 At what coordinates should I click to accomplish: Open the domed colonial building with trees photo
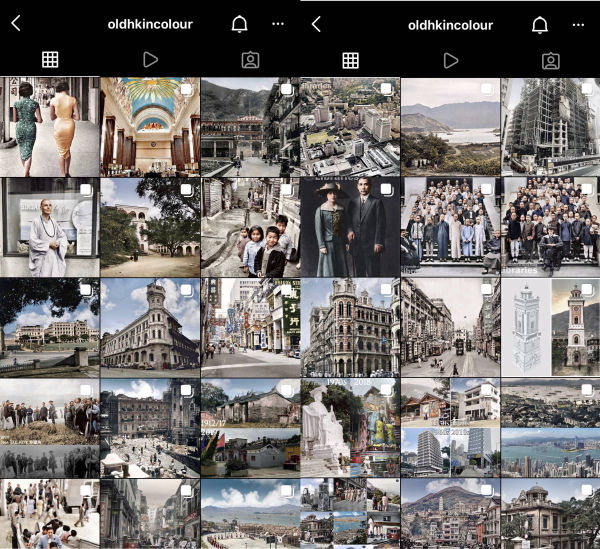pyautogui.click(x=551, y=513)
